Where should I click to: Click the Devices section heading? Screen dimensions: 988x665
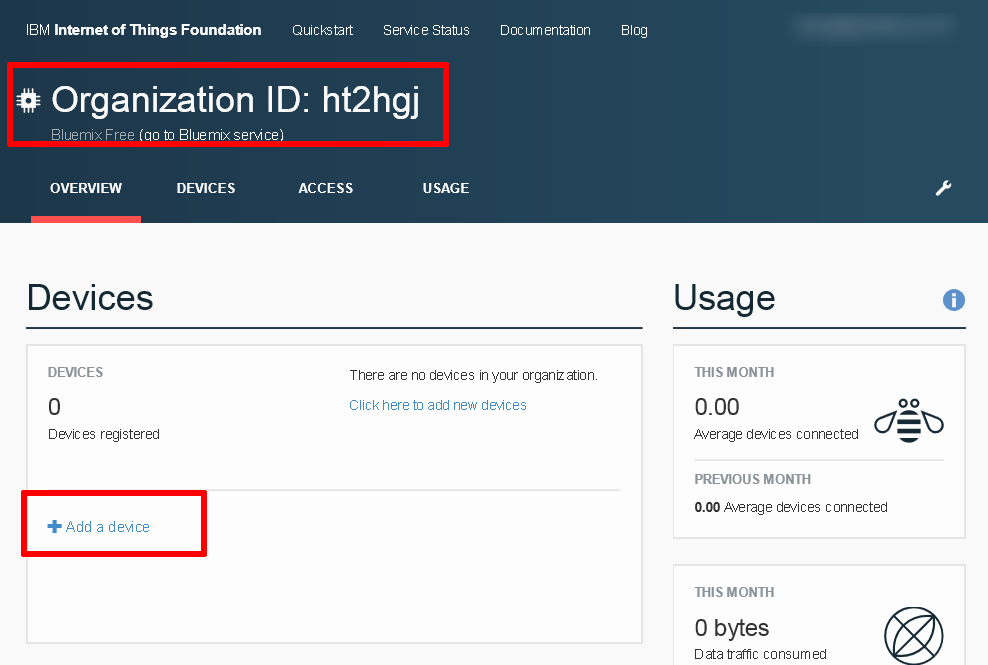90,298
